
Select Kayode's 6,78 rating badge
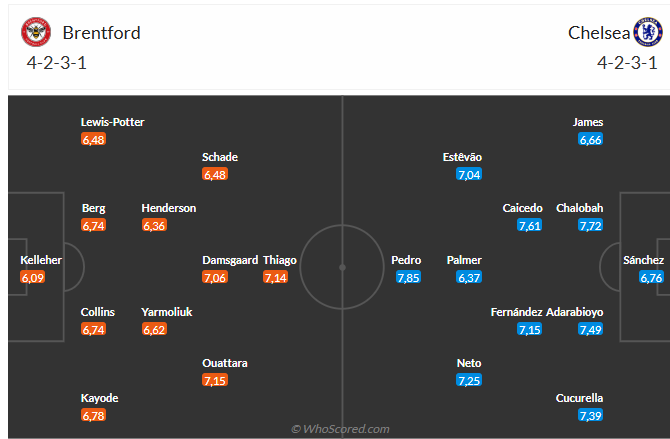tap(94, 415)
